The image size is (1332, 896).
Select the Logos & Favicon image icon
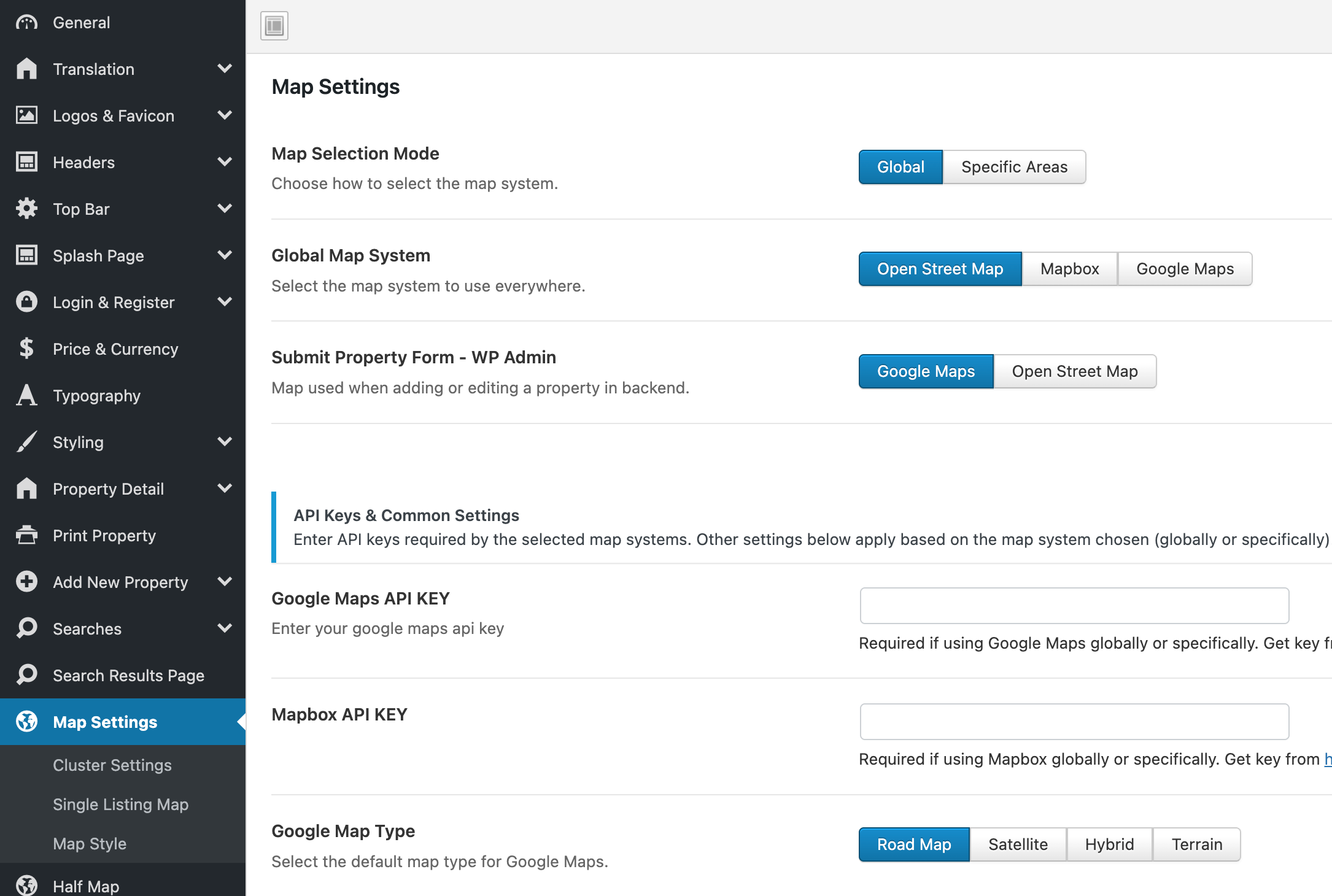[x=26, y=115]
